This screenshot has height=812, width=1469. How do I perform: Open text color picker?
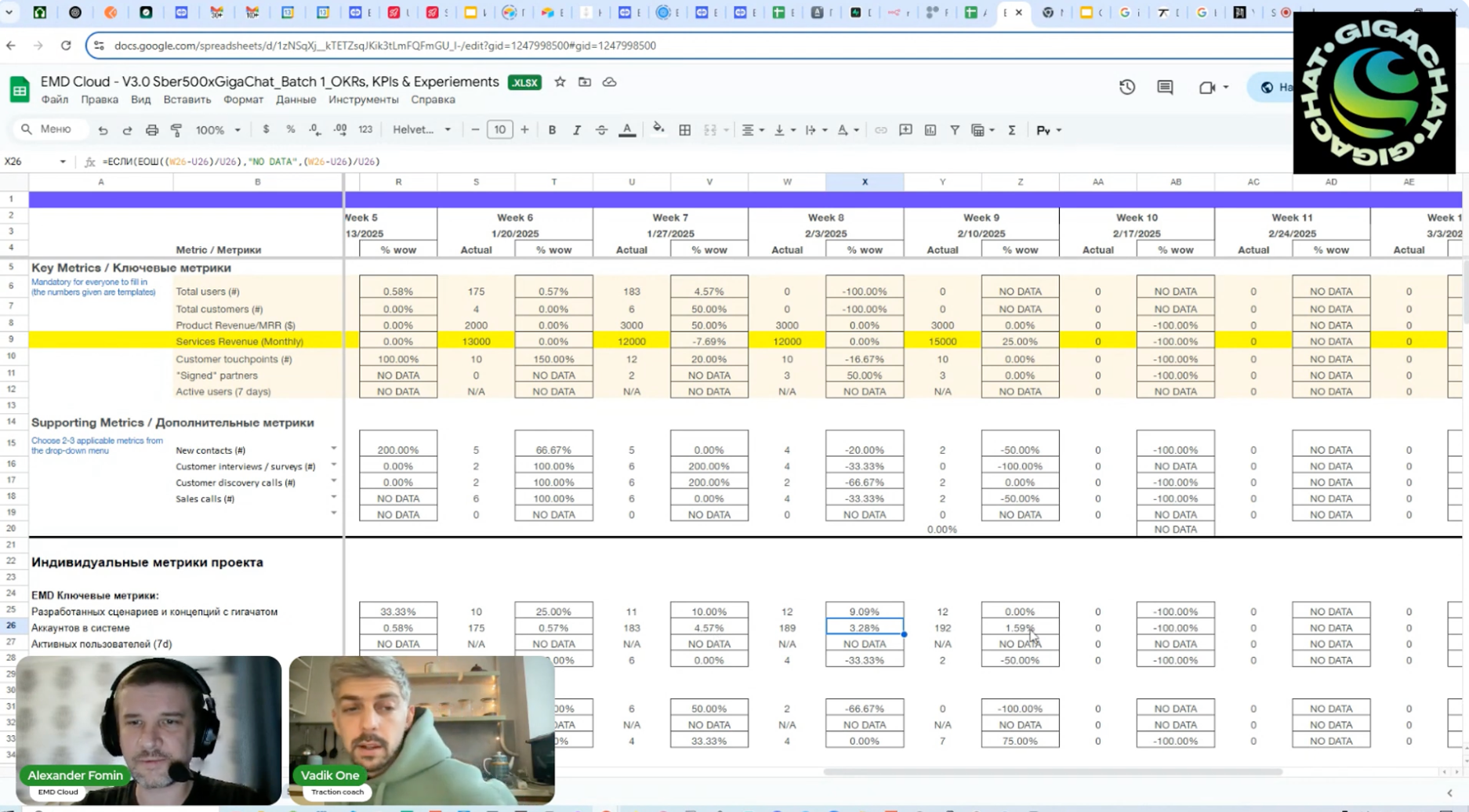click(627, 130)
